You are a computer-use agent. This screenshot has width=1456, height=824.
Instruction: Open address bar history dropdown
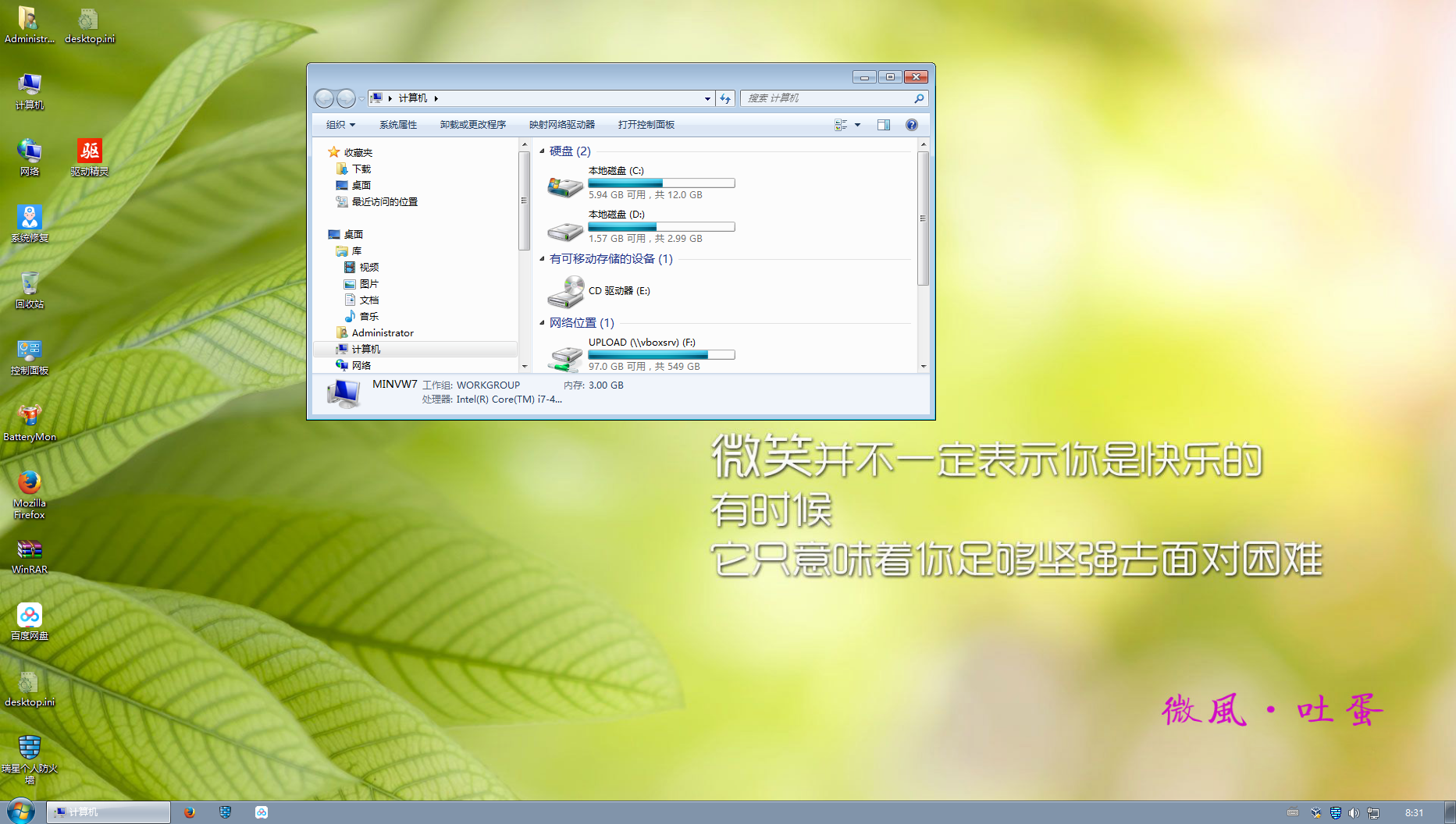(x=707, y=98)
